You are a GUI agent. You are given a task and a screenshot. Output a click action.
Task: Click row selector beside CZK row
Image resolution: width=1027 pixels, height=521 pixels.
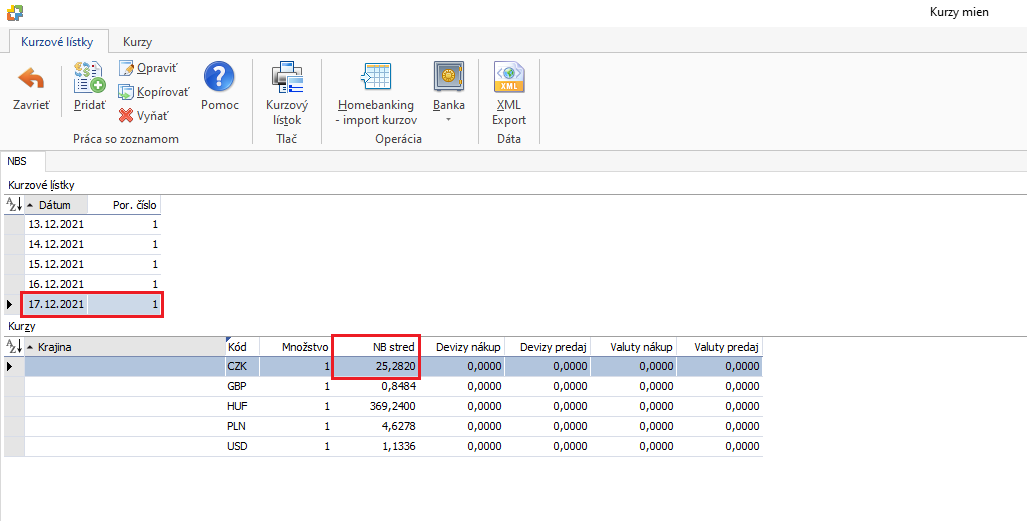(14, 366)
